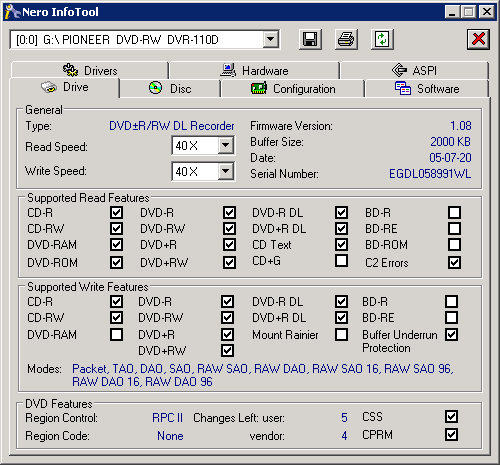Open the ASPI tab
The height and width of the screenshot is (465, 500).
[414, 70]
